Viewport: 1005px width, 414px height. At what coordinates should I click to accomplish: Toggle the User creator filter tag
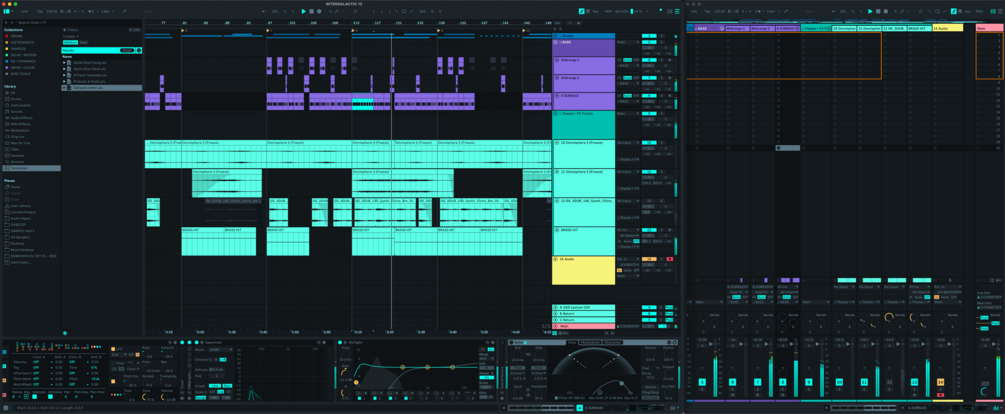[83, 42]
